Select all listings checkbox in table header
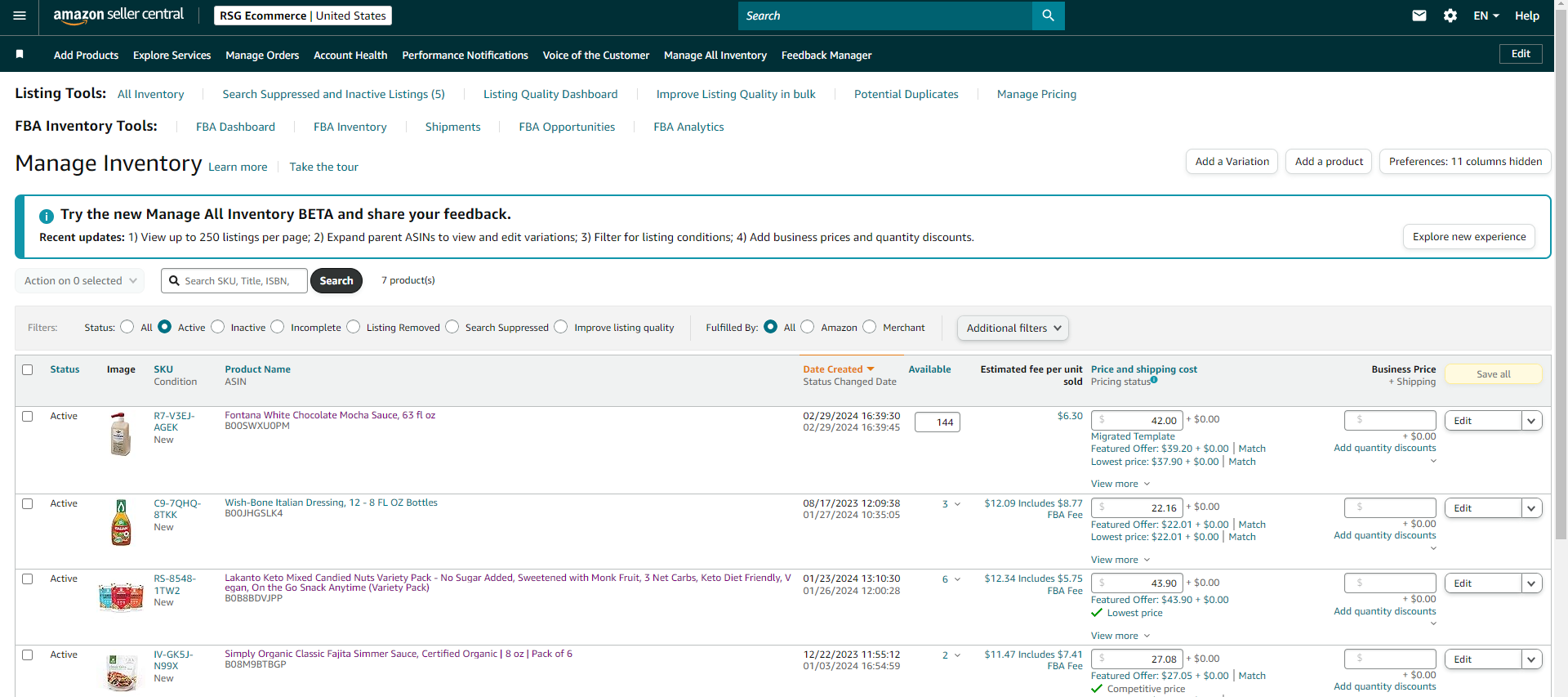The width and height of the screenshot is (1568, 697). click(28, 369)
